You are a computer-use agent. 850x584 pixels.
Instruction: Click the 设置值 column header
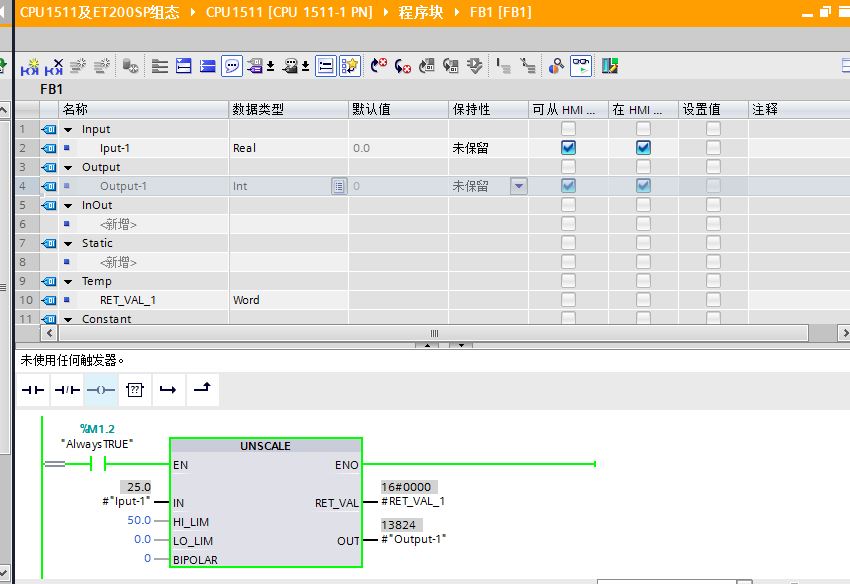click(x=713, y=110)
